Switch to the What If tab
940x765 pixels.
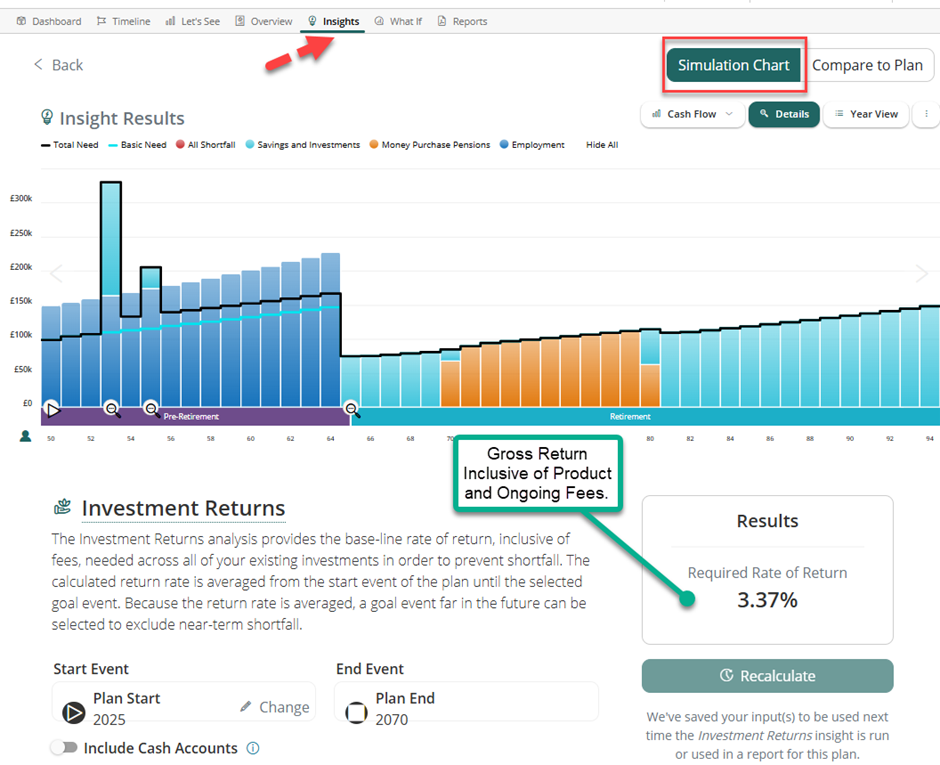397,21
